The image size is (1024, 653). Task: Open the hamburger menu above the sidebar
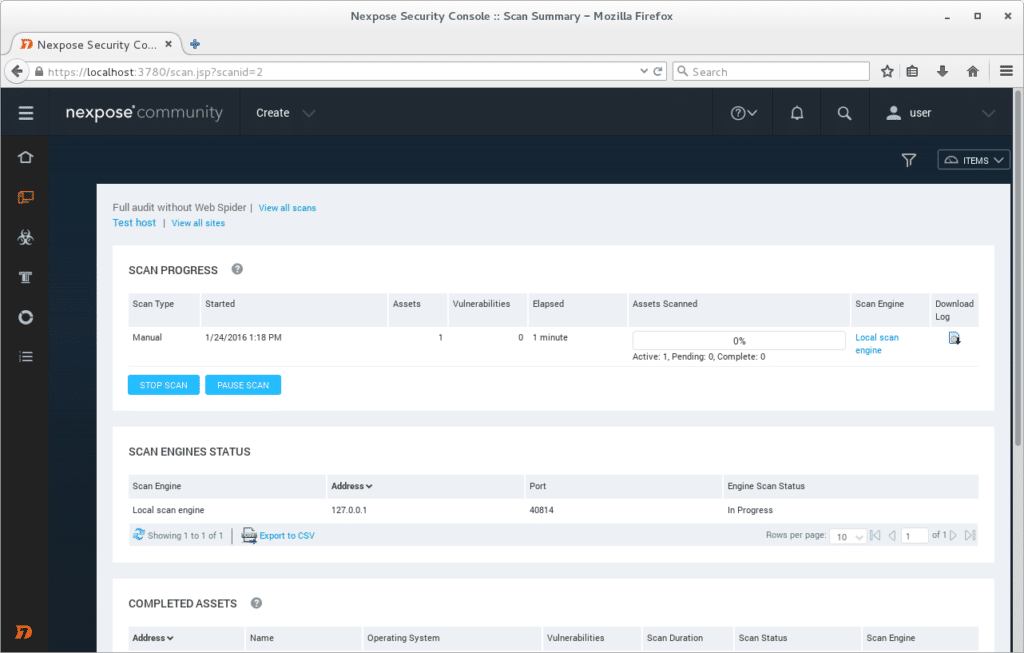(x=25, y=112)
